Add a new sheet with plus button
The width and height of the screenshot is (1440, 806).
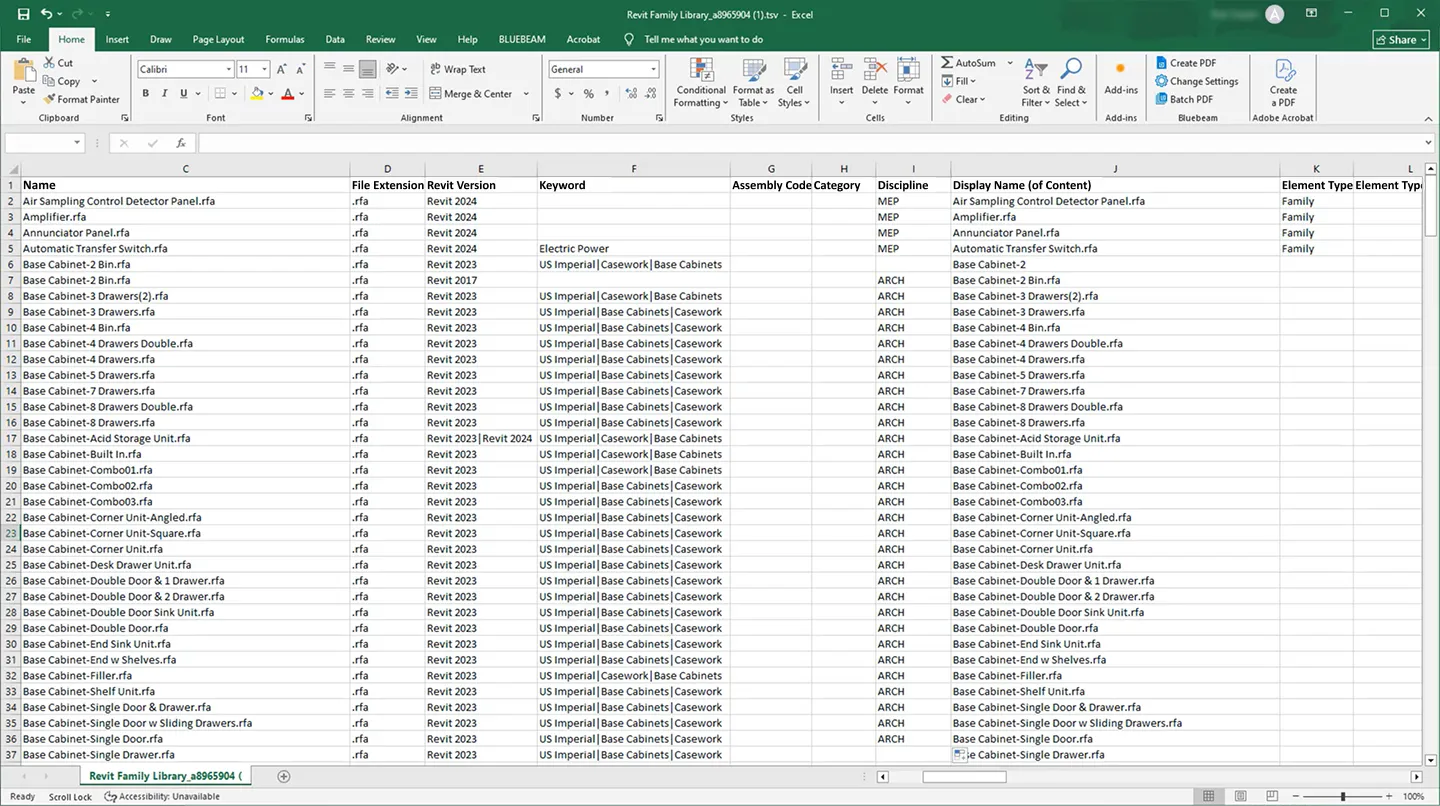(284, 776)
